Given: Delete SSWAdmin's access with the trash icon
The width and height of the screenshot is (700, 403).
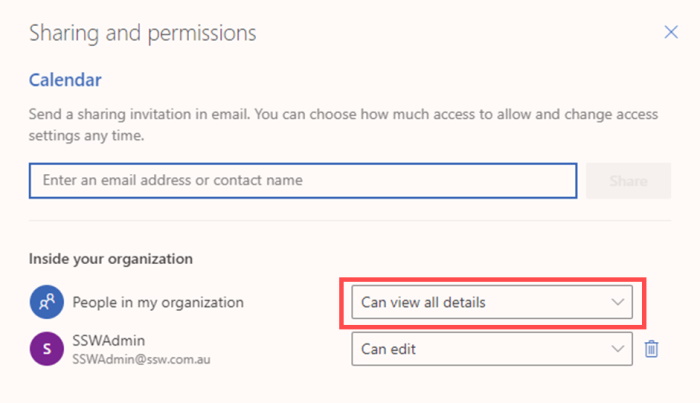Looking at the screenshot, I should coord(651,349).
